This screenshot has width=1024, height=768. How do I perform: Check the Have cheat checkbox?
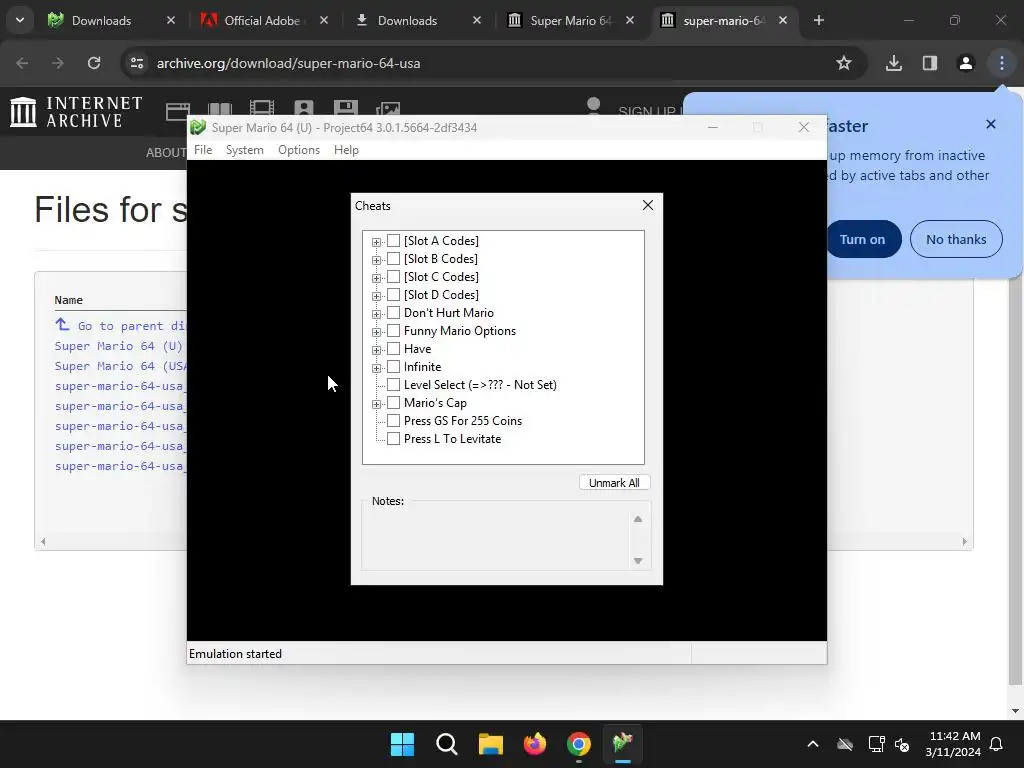(394, 348)
